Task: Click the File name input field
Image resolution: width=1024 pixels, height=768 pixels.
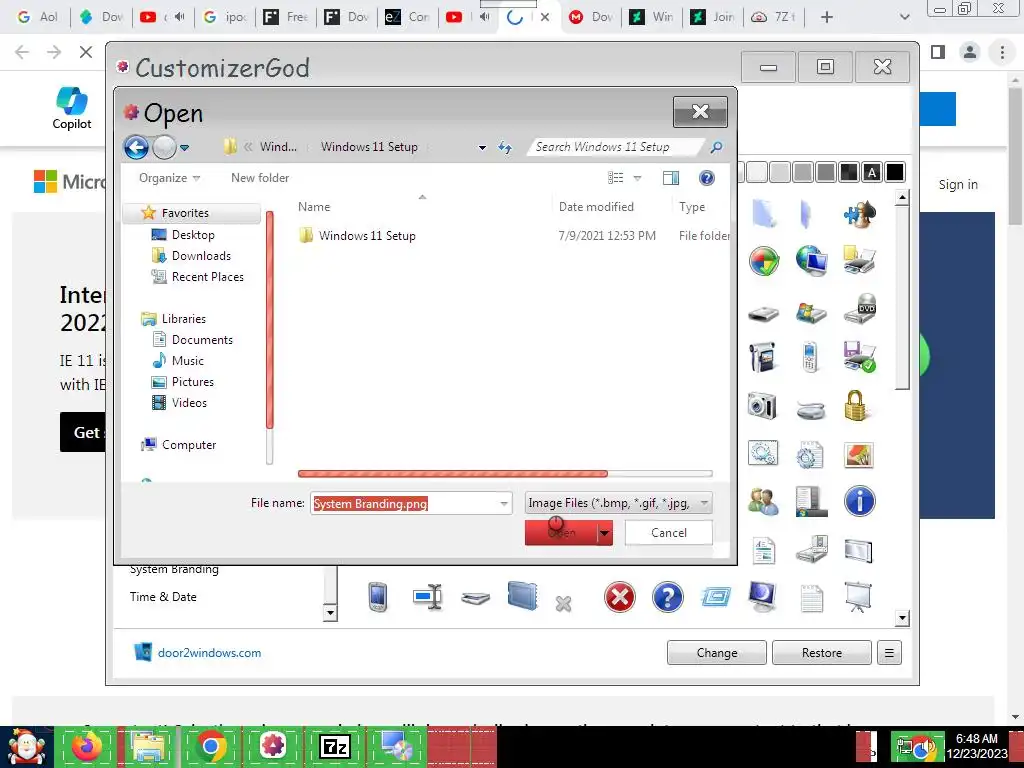Action: (404, 504)
